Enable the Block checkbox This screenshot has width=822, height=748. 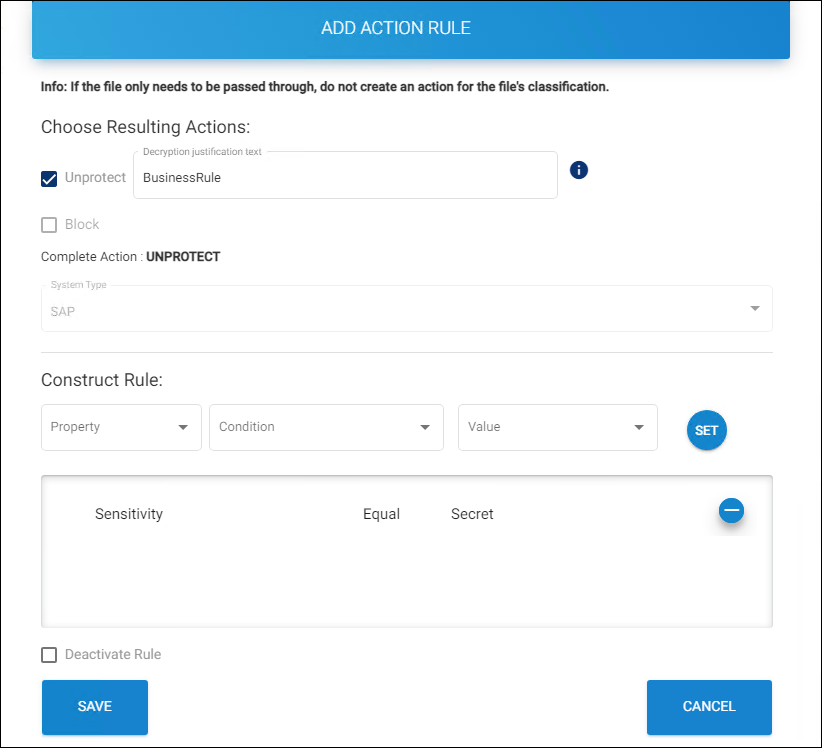[49, 225]
